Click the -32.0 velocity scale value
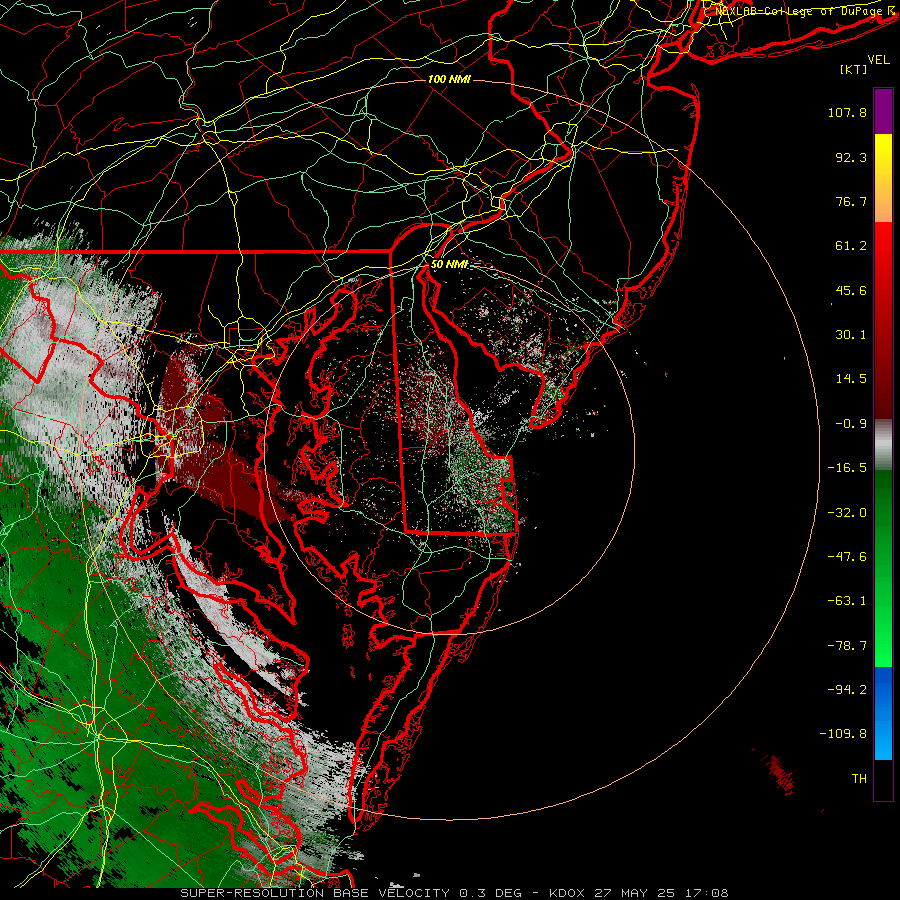 847,513
